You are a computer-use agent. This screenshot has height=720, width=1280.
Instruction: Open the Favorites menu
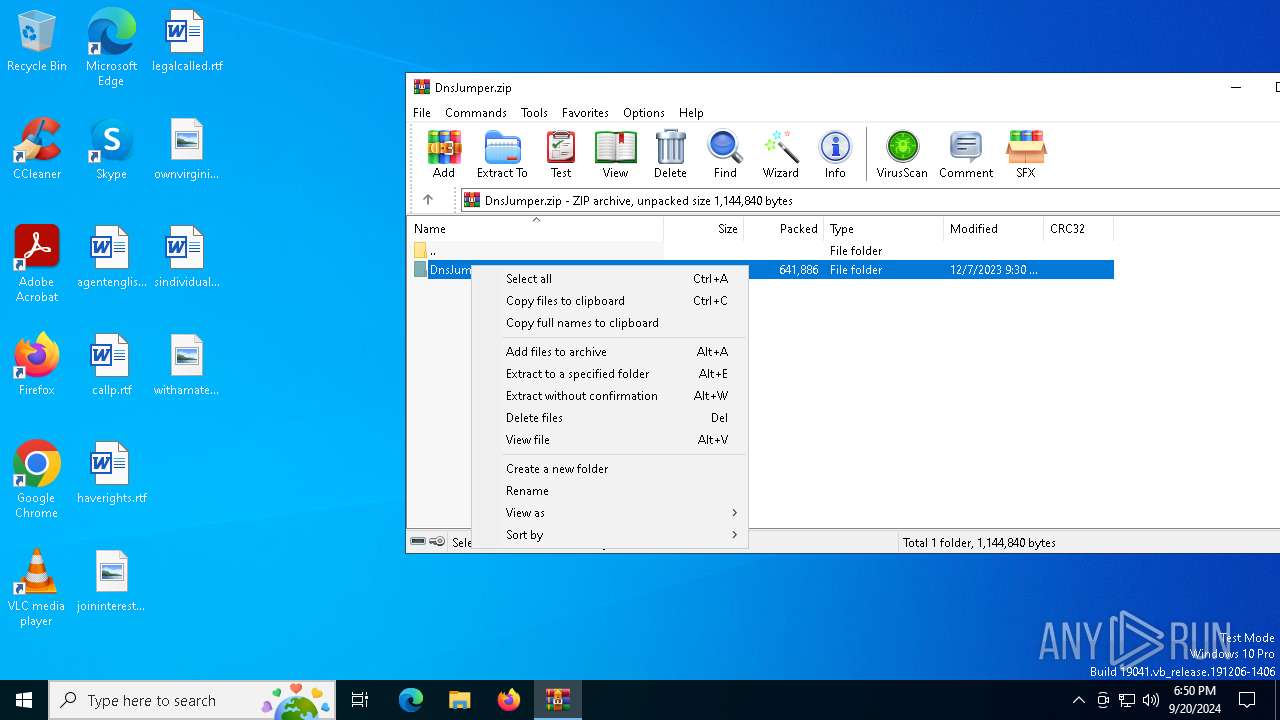pos(585,113)
